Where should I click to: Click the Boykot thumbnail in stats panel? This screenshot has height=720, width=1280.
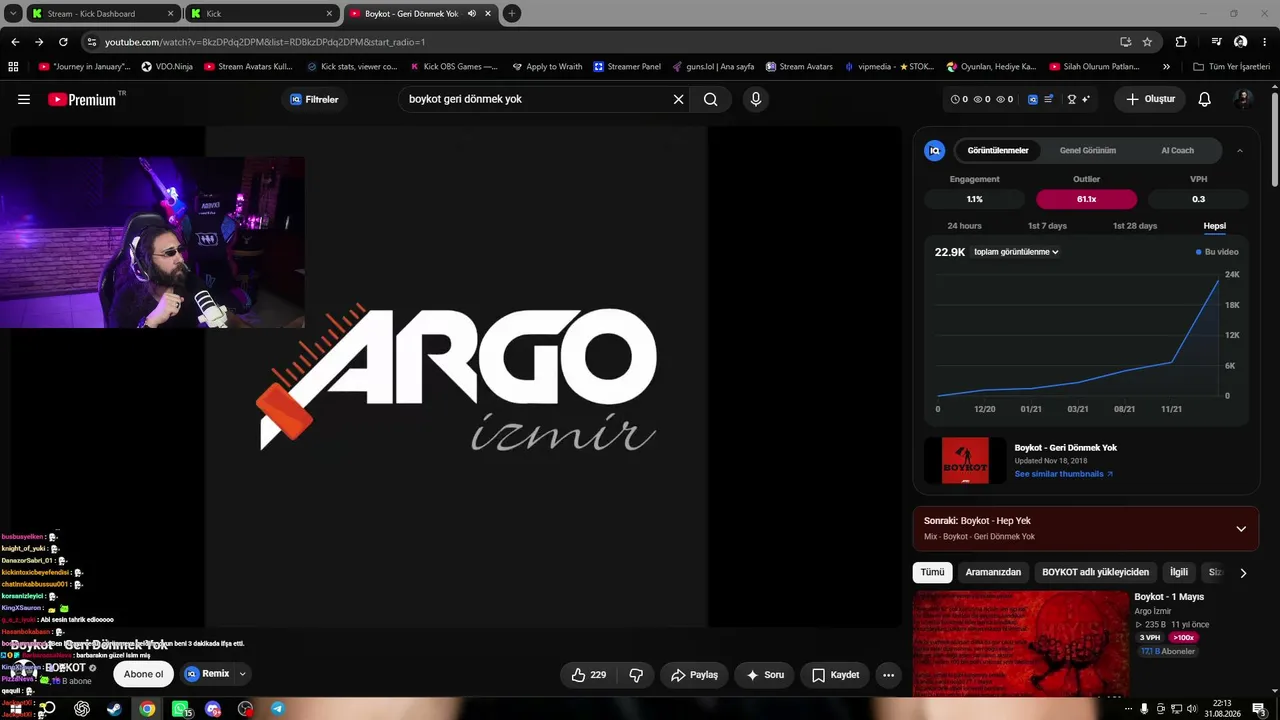coord(965,461)
